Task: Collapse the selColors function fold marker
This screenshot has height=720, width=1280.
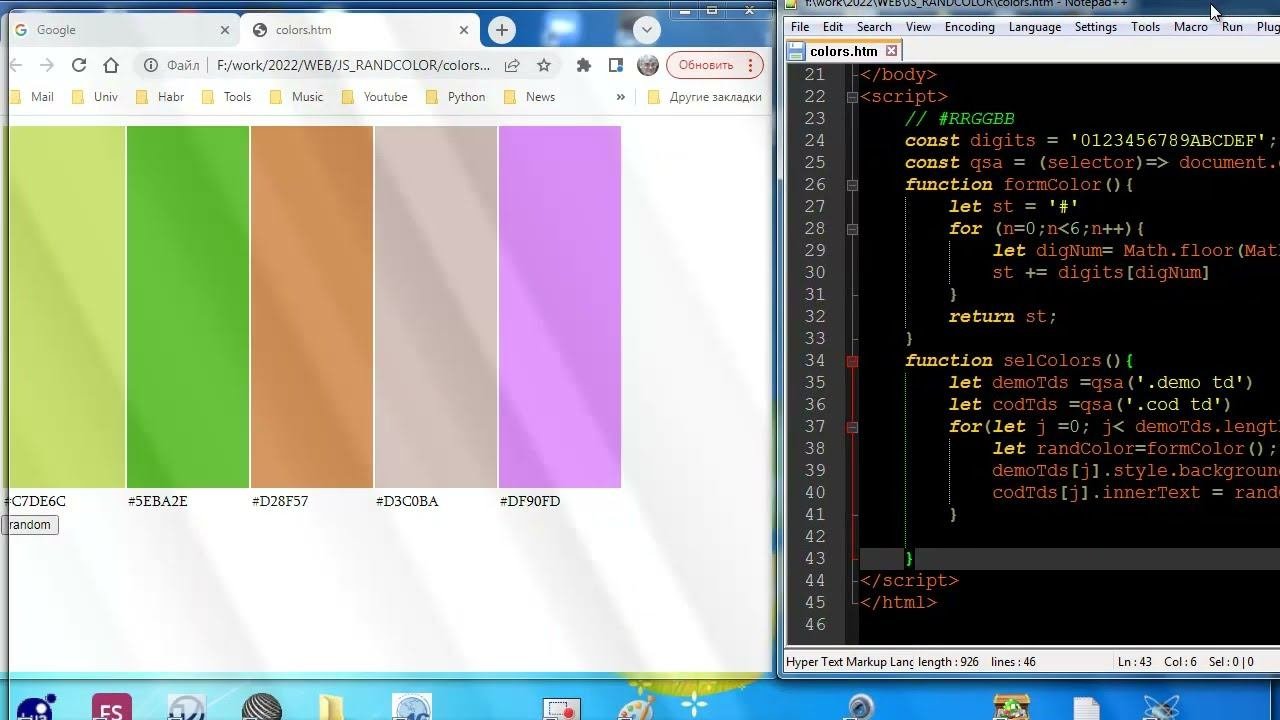Action: [x=852, y=361]
